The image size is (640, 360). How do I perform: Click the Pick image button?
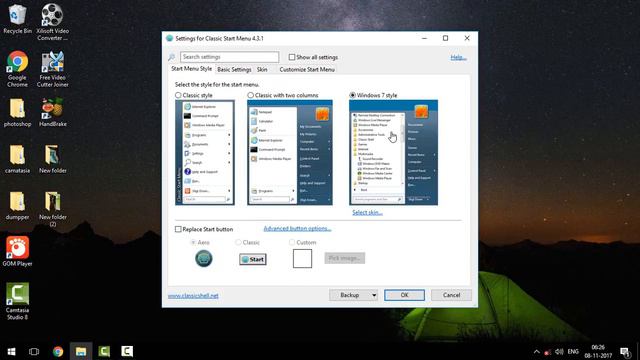[x=345, y=258]
